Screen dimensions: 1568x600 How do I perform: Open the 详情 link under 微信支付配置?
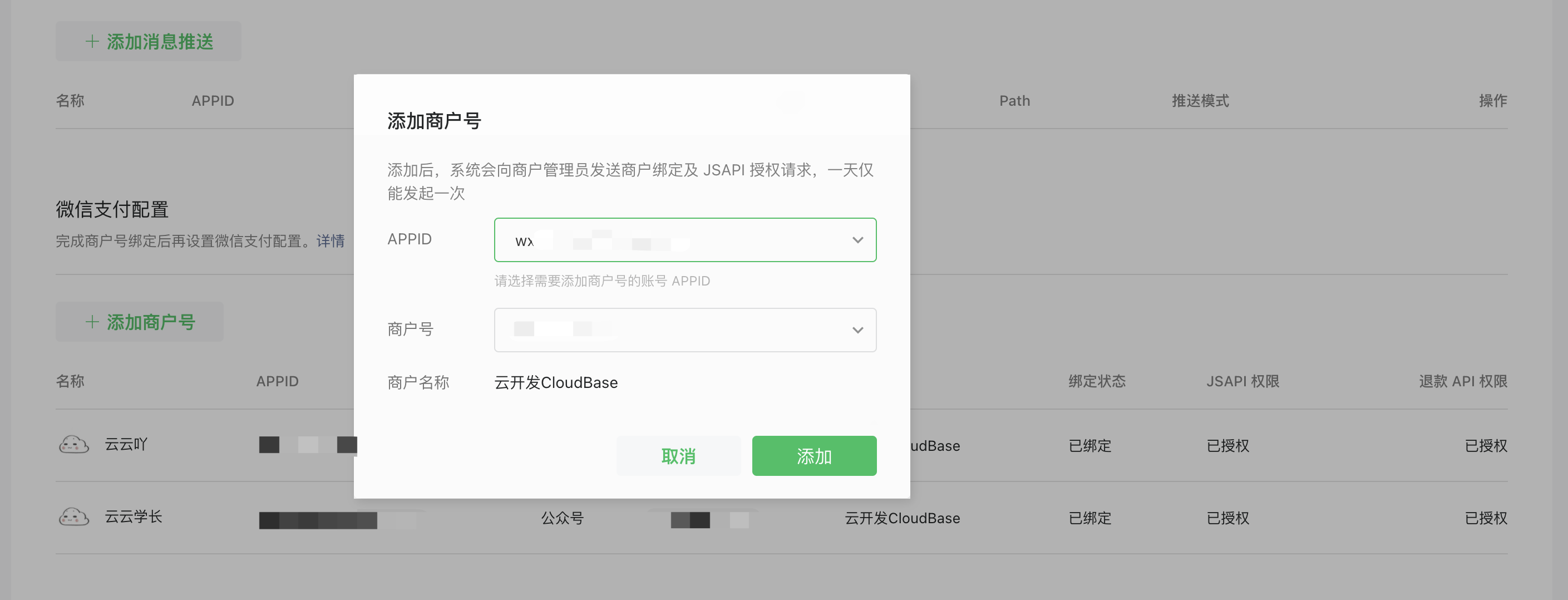pyautogui.click(x=330, y=241)
